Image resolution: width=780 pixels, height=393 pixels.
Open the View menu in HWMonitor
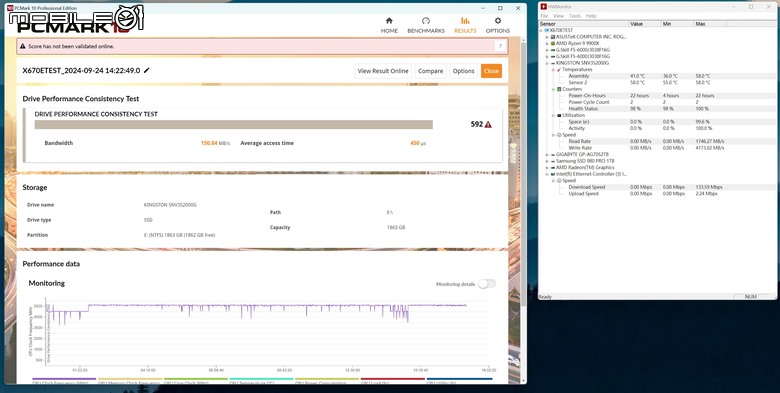[x=559, y=16]
